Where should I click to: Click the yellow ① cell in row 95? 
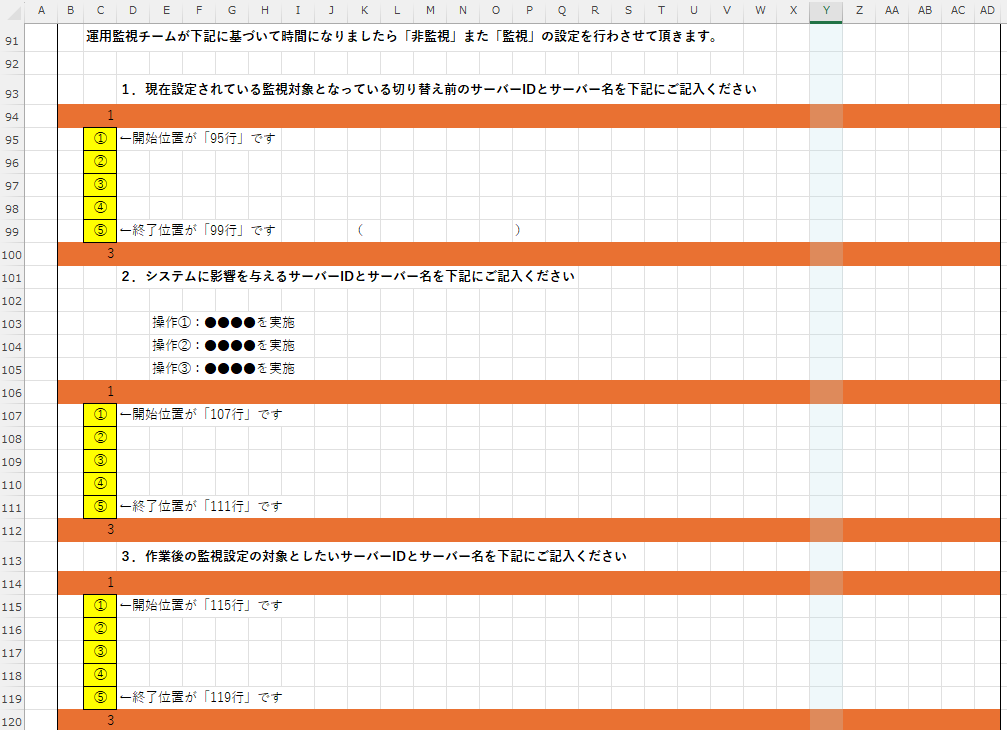point(100,139)
